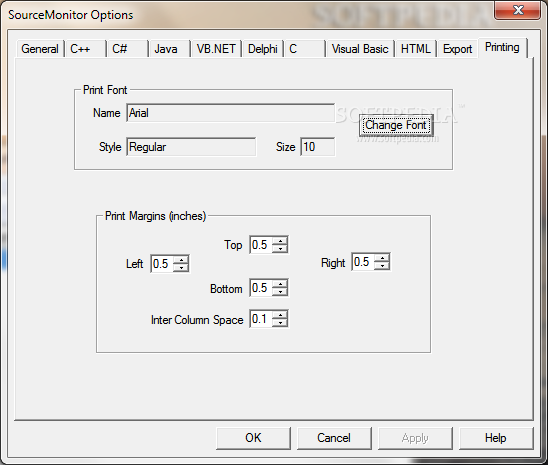Increase the Right margin value
Screen dimensions: 548x465
point(382,257)
